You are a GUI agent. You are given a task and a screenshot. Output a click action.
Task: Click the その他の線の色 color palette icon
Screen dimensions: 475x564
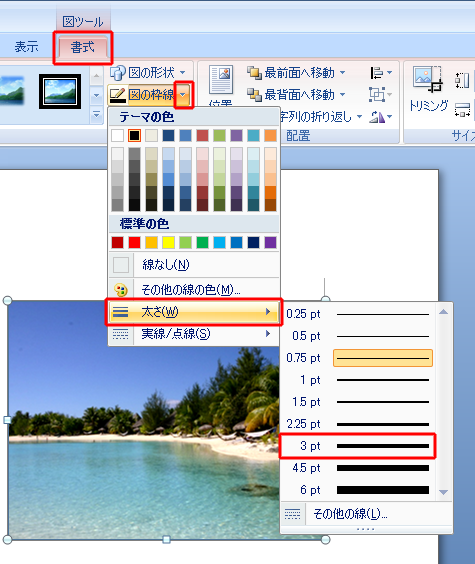tap(121, 290)
